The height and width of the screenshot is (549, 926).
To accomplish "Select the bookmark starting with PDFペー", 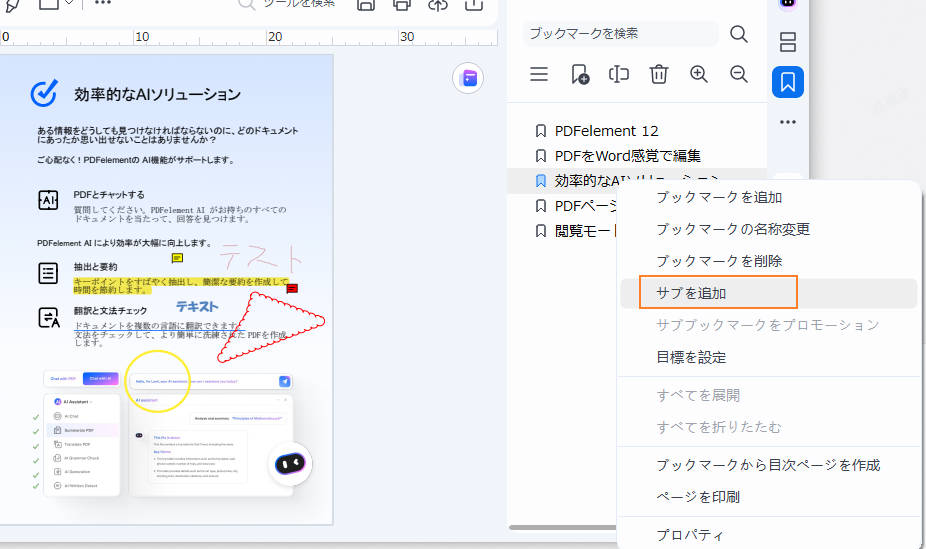I will click(x=586, y=205).
